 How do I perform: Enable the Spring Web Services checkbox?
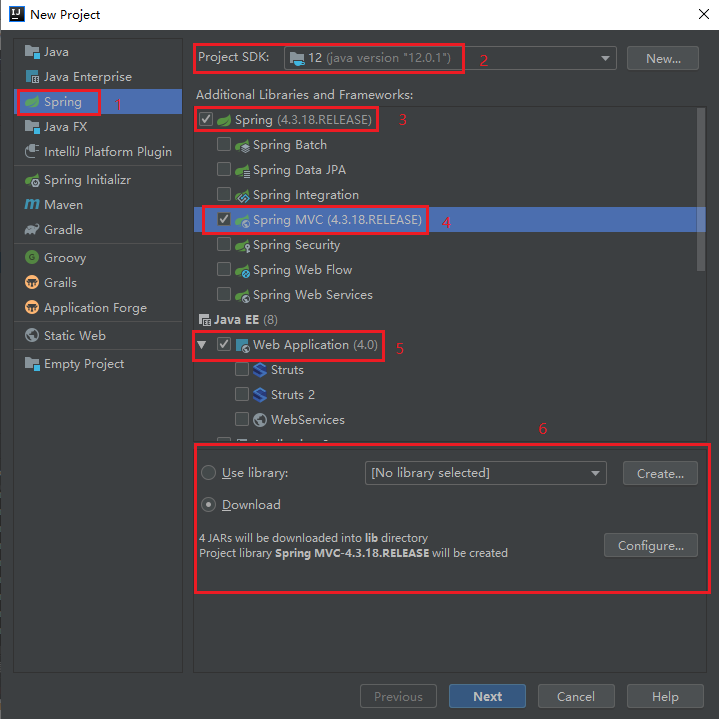click(224, 294)
